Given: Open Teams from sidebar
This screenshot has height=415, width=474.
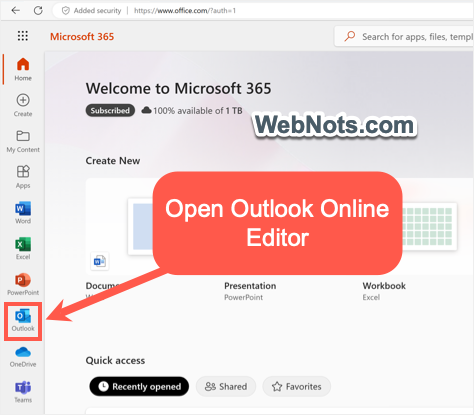Looking at the screenshot, I should click(x=23, y=392).
